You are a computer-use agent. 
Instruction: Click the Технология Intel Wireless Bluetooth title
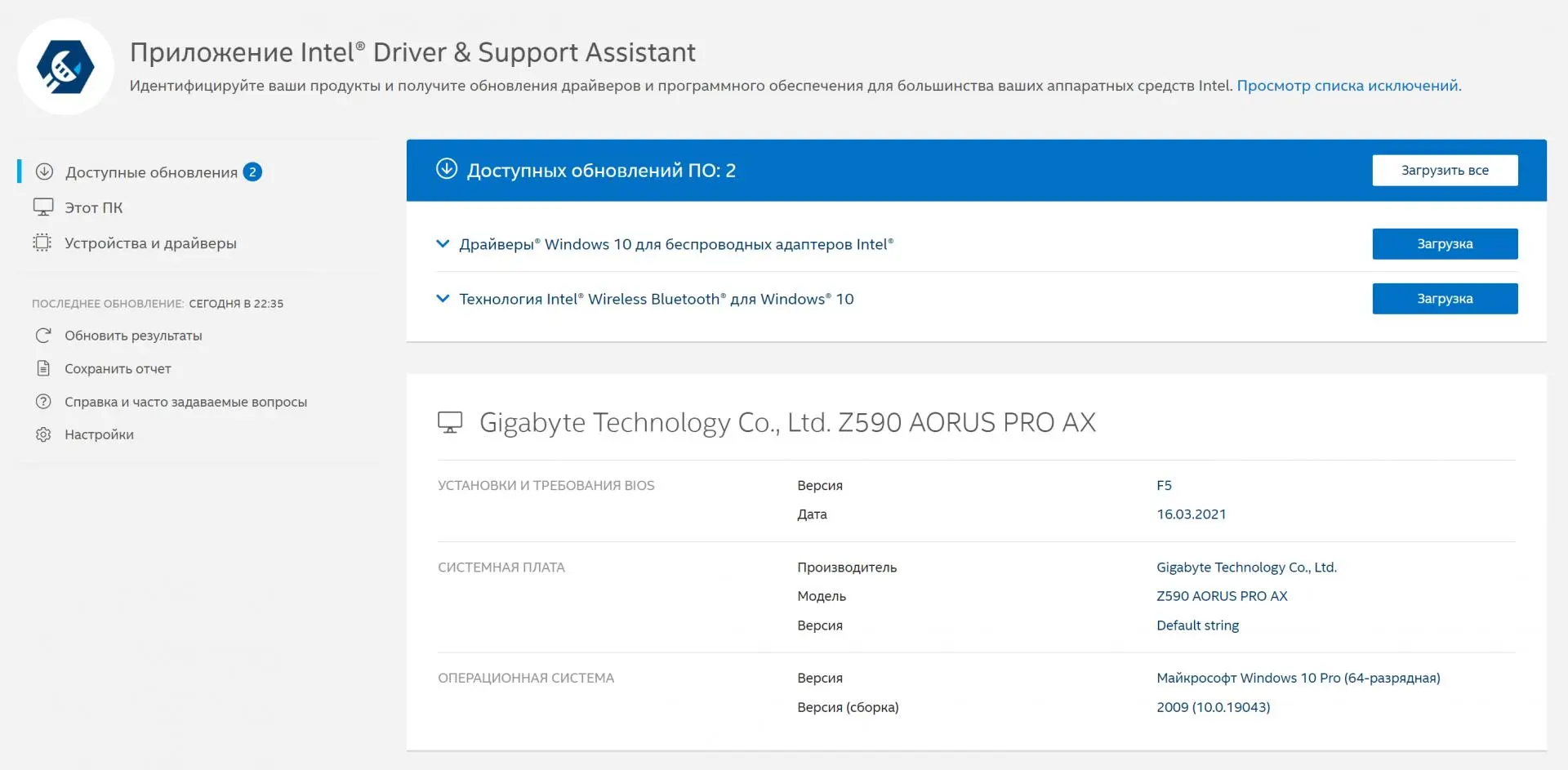coord(657,299)
